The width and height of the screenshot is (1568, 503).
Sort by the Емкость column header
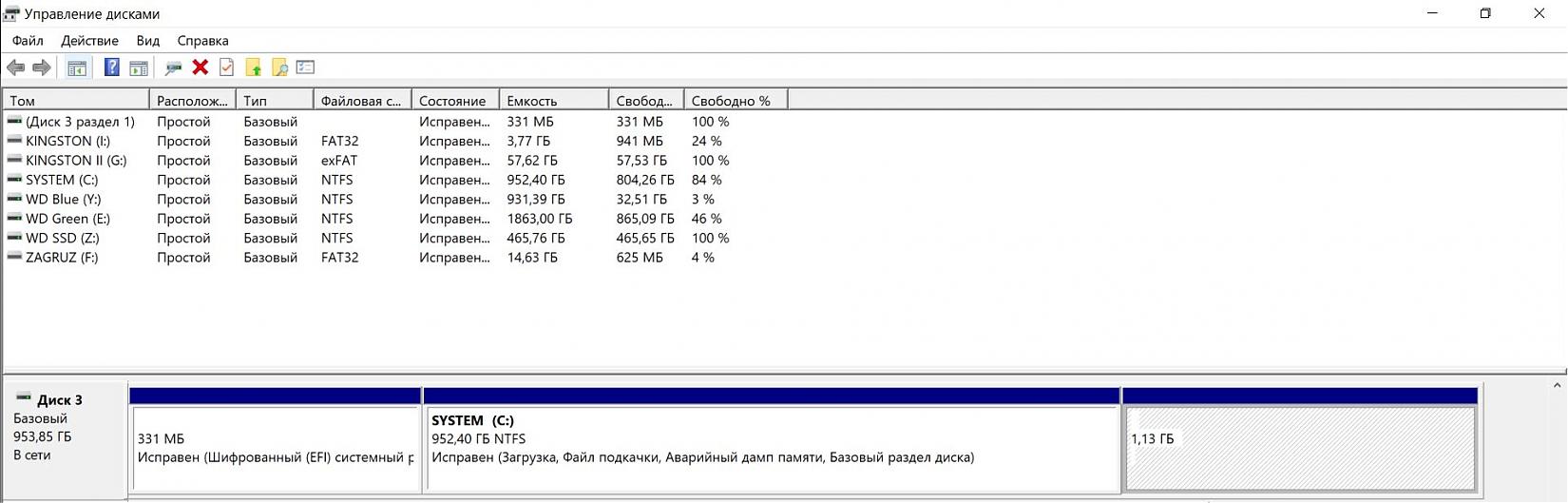tap(554, 100)
